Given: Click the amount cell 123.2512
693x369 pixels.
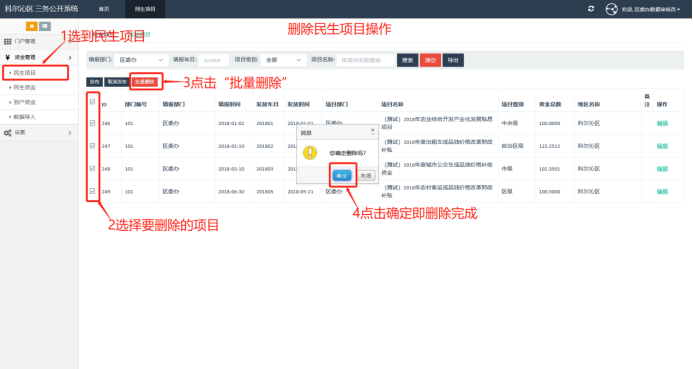Looking at the screenshot, I should (549, 146).
